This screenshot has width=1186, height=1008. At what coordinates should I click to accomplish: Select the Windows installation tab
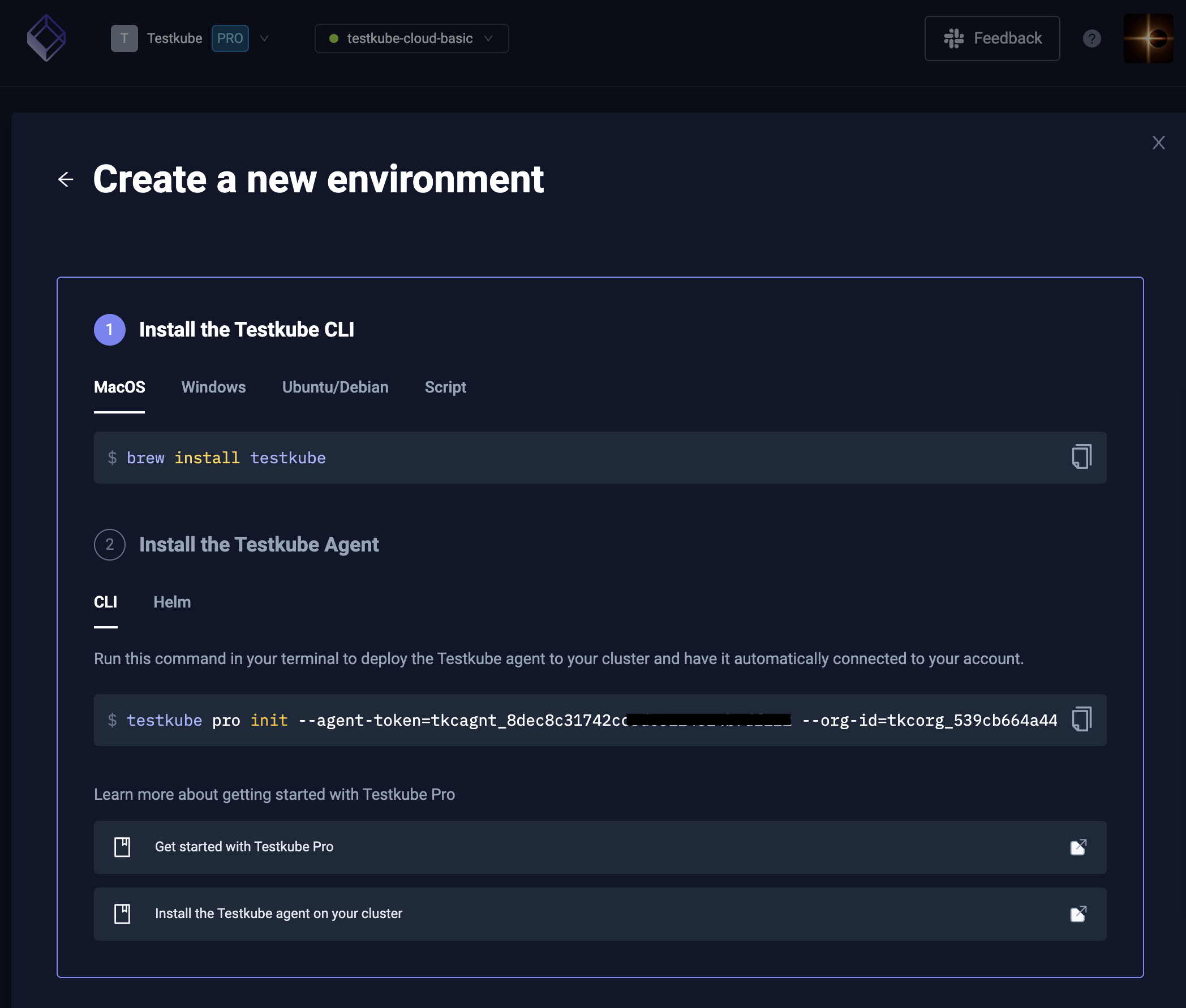point(213,386)
